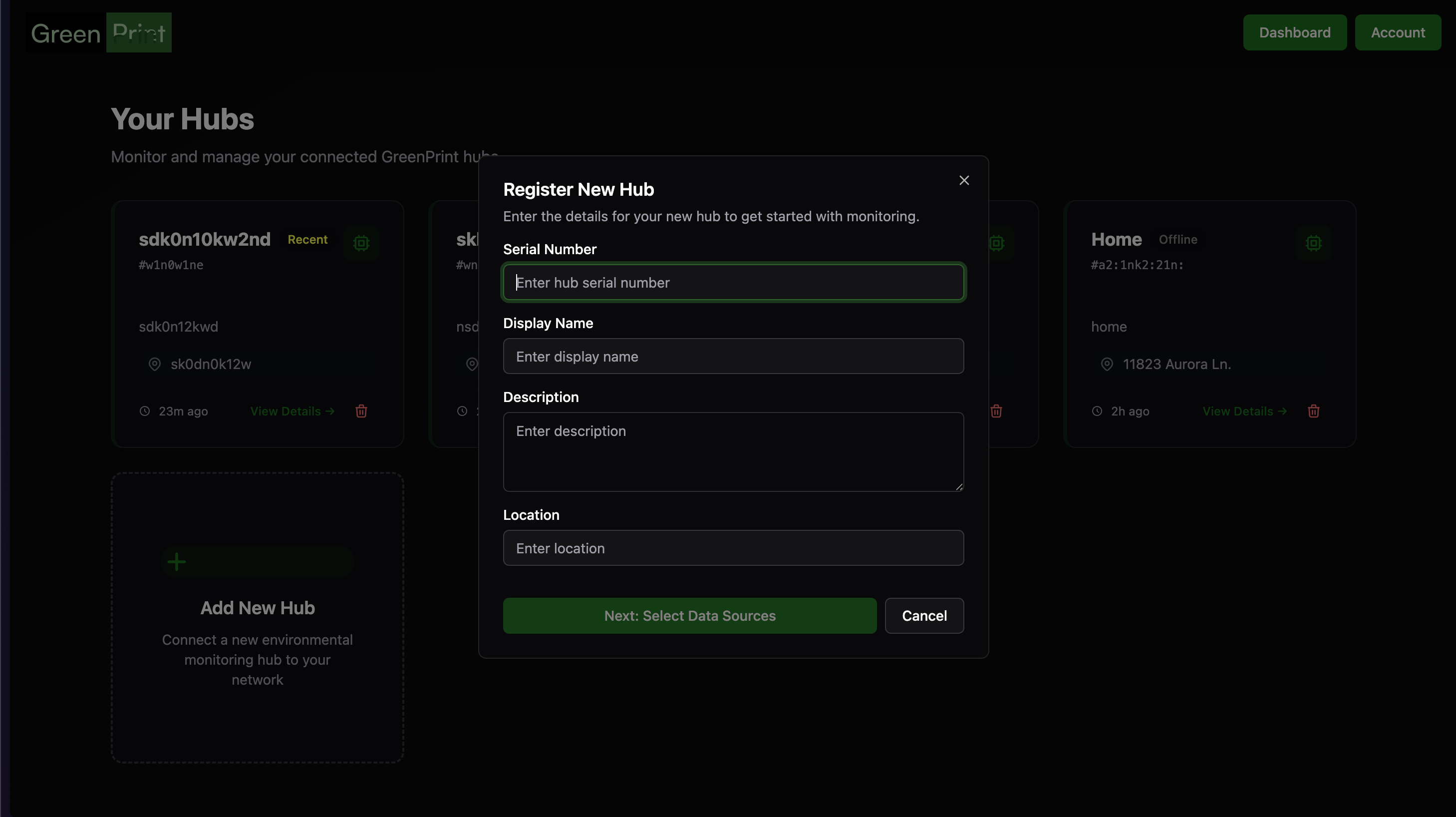Close the Register New Hub dialog
The width and height of the screenshot is (1456, 817).
point(964,180)
